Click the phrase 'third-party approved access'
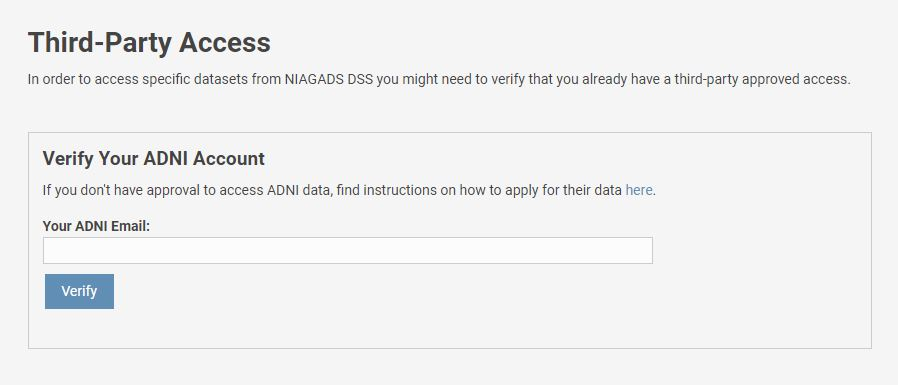The height and width of the screenshot is (385, 898). pos(760,79)
